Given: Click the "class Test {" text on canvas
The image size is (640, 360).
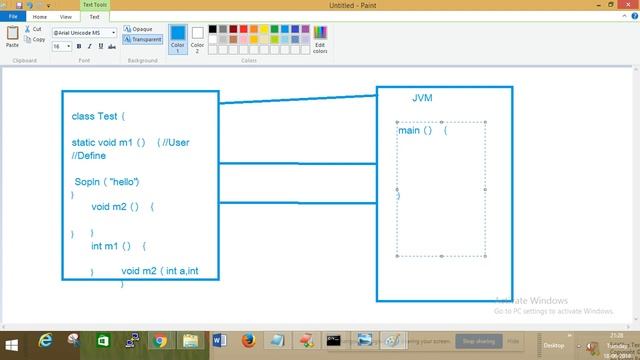Looking at the screenshot, I should coord(98,116).
